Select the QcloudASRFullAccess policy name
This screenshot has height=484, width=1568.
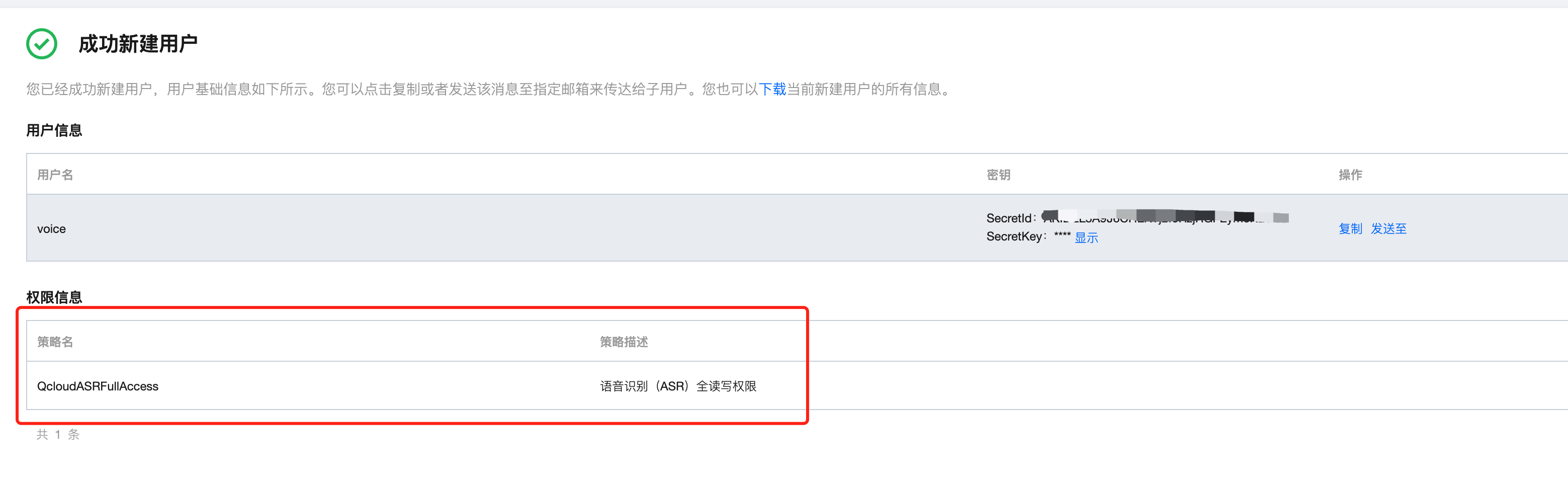98,386
